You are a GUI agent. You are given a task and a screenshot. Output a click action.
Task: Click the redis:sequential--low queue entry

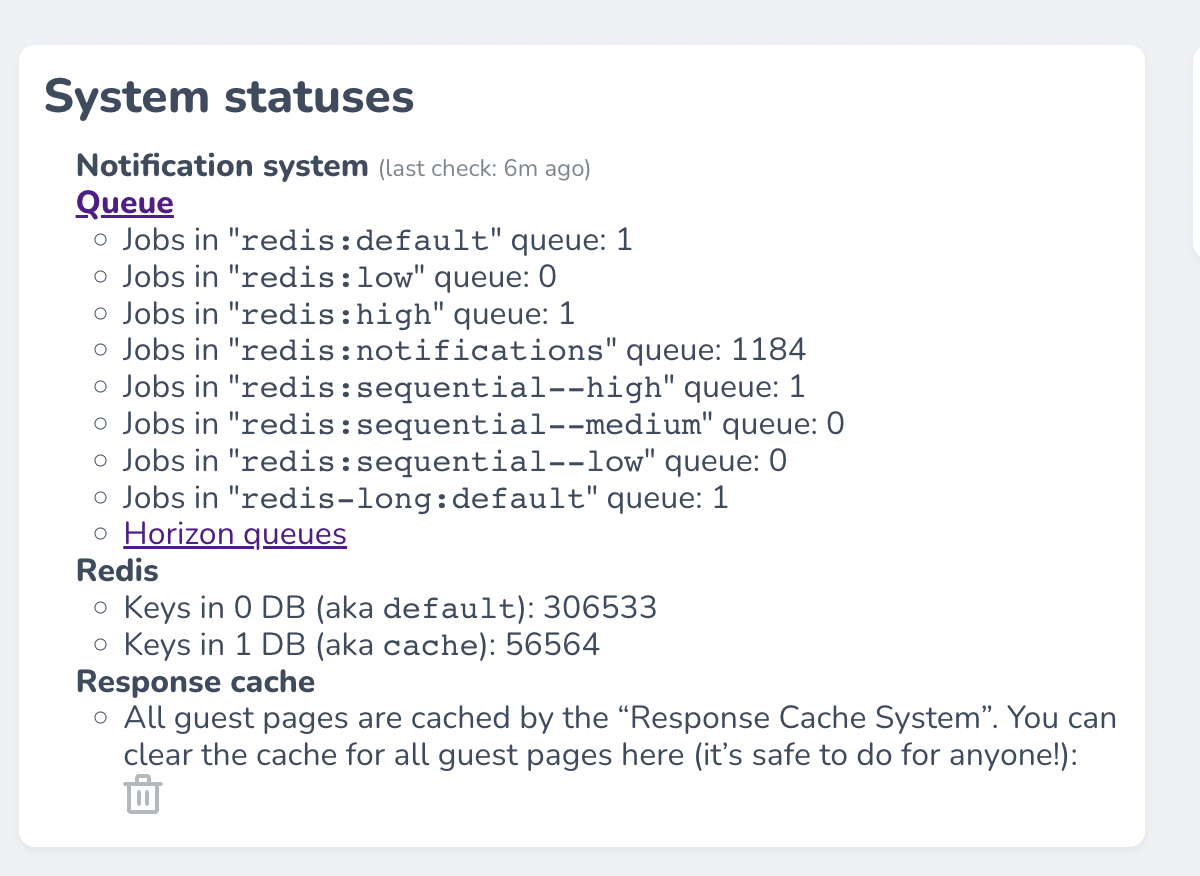point(454,461)
